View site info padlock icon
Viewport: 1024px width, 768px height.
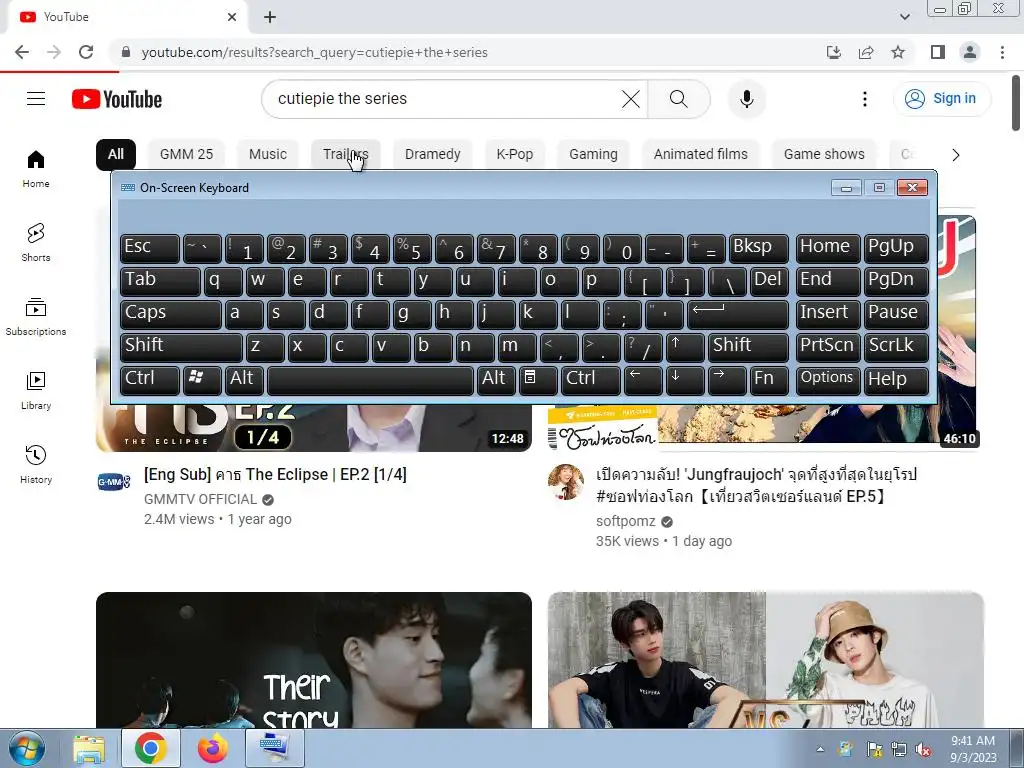click(126, 52)
